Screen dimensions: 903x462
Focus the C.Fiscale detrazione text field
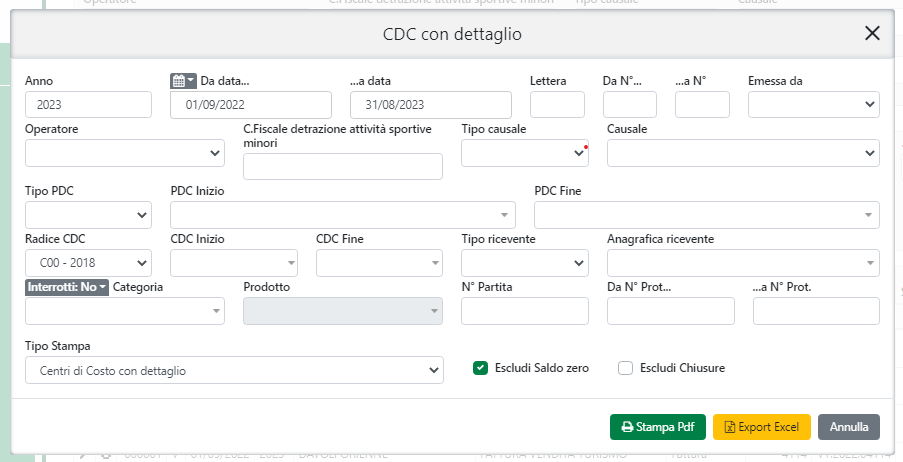pyautogui.click(x=343, y=167)
